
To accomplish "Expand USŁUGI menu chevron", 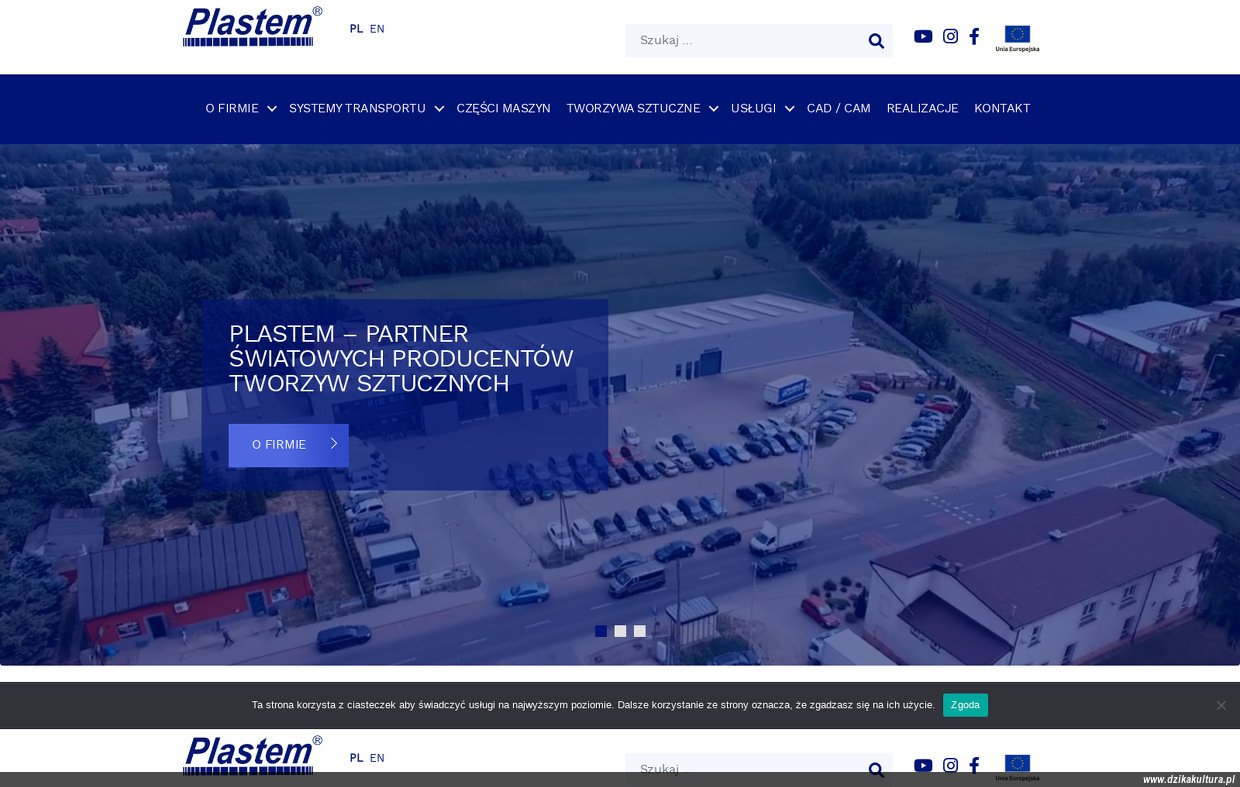I will click(x=789, y=109).
